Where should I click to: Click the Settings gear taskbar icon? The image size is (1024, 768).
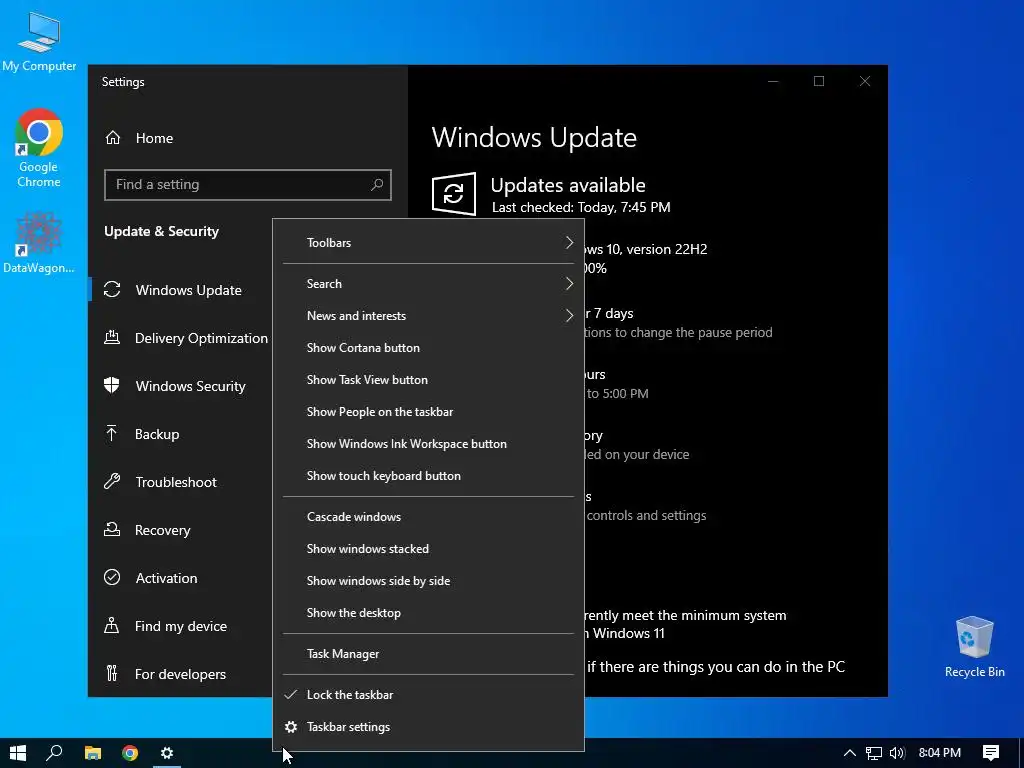pos(167,753)
